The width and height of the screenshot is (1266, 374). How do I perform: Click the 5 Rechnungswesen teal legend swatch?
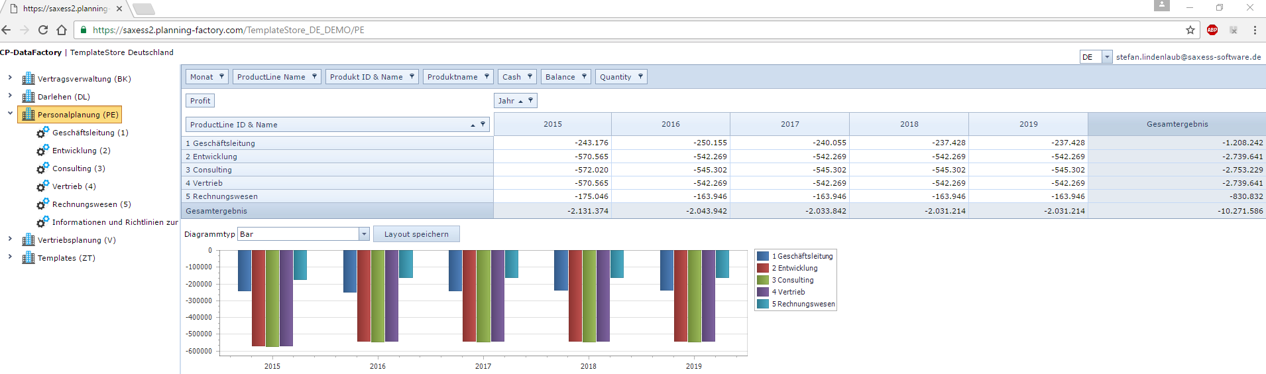(x=763, y=304)
